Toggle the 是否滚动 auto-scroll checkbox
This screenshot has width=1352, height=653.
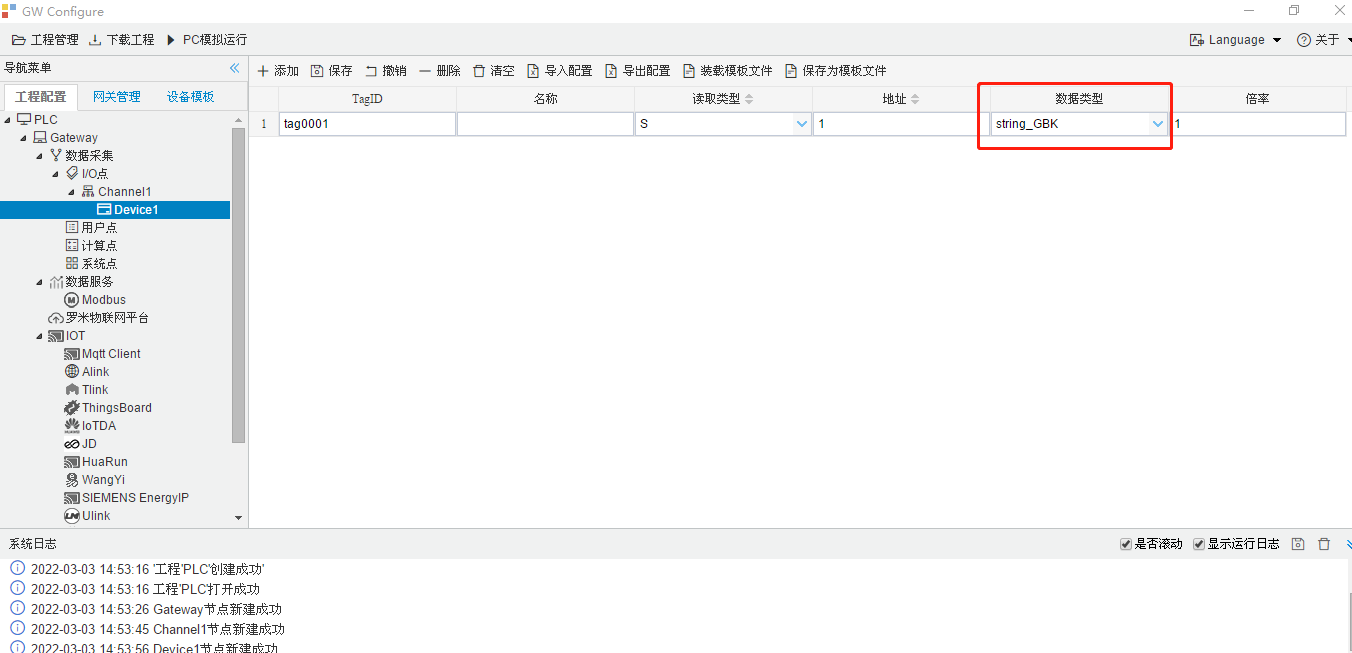[x=1126, y=544]
